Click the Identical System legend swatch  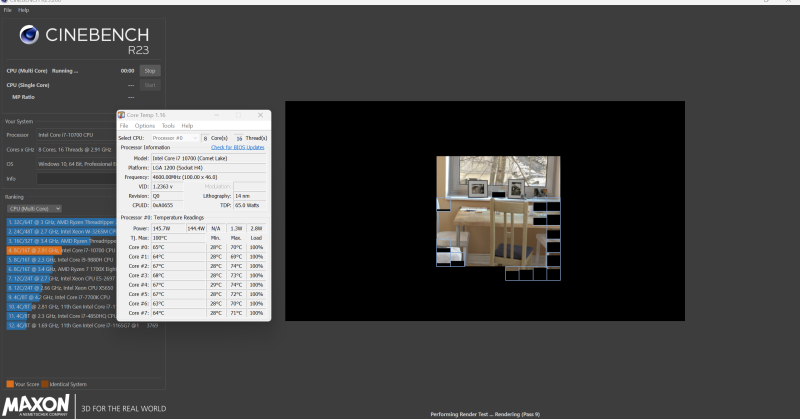(x=45, y=383)
